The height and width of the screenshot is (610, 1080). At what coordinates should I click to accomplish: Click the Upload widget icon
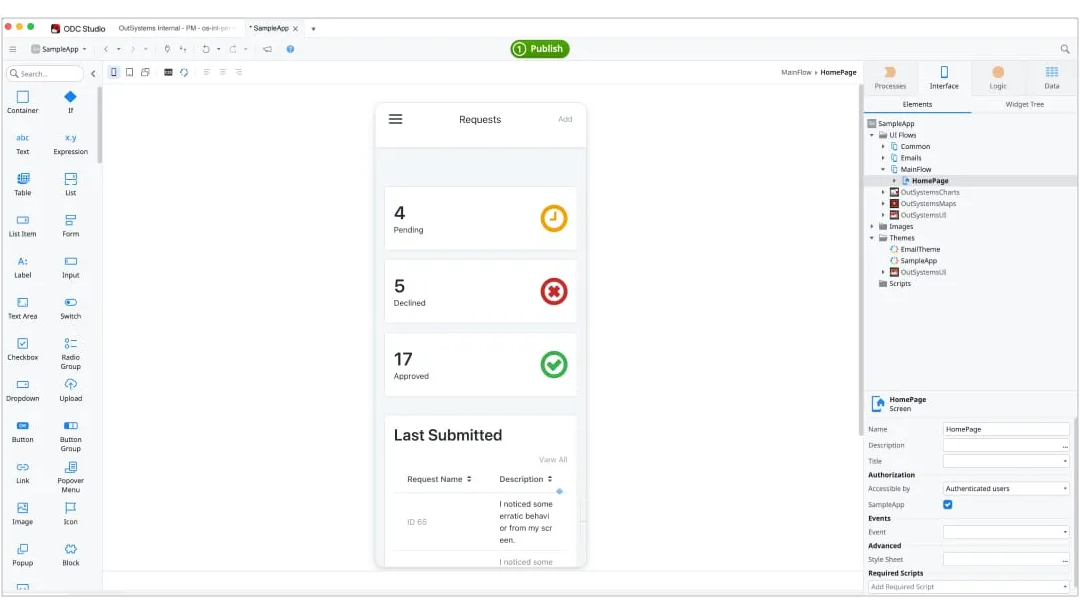pyautogui.click(x=70, y=385)
